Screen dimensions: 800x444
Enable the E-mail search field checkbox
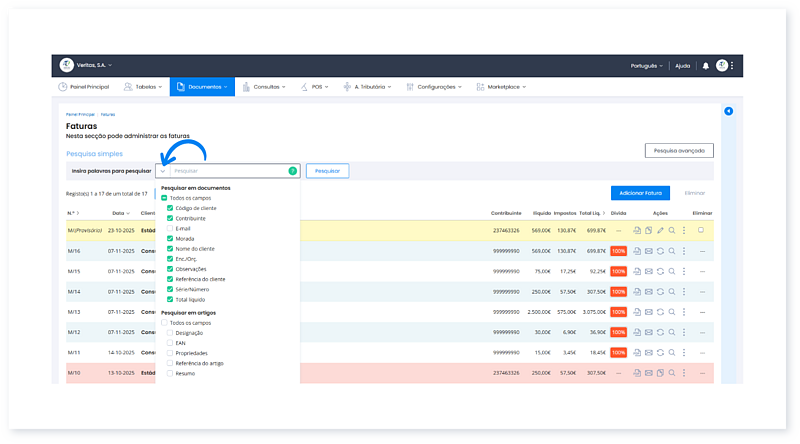point(170,228)
